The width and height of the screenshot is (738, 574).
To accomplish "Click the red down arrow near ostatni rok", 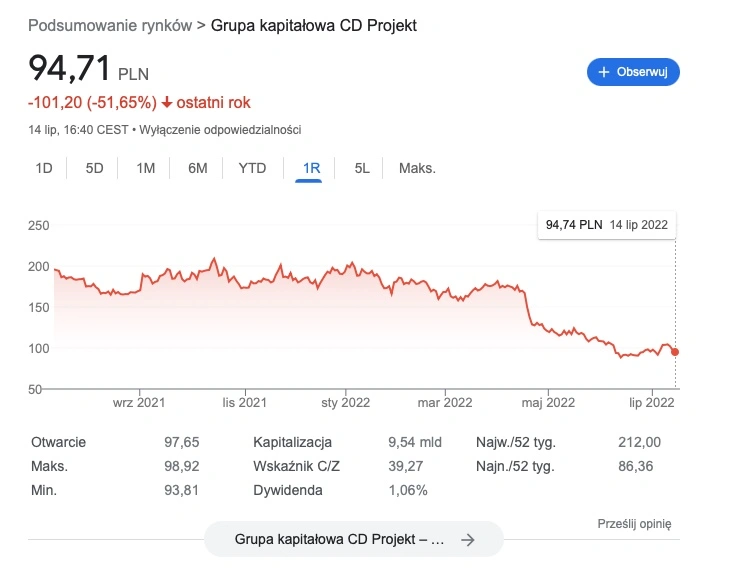I will [167, 102].
